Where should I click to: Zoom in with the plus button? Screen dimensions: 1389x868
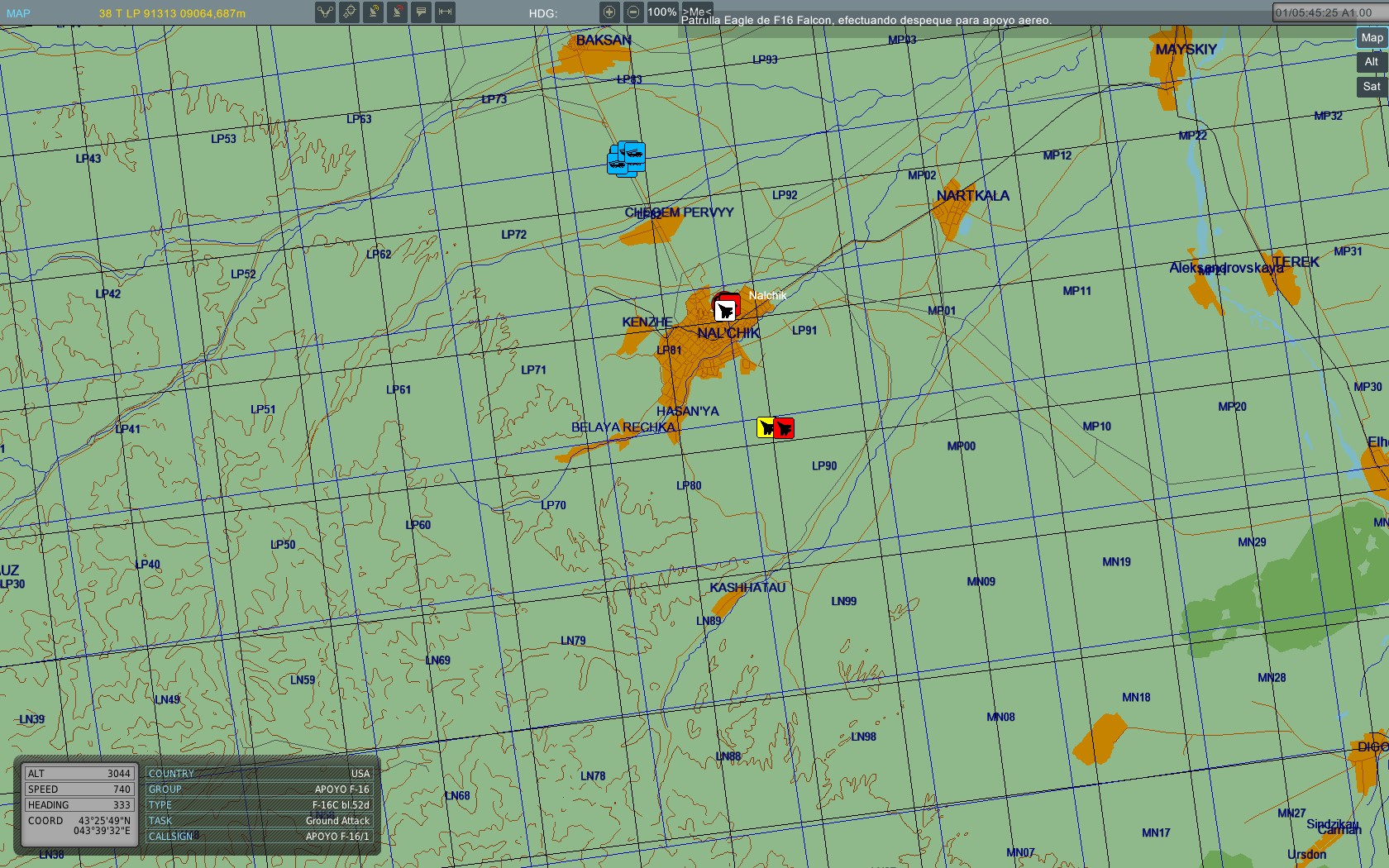(x=609, y=12)
